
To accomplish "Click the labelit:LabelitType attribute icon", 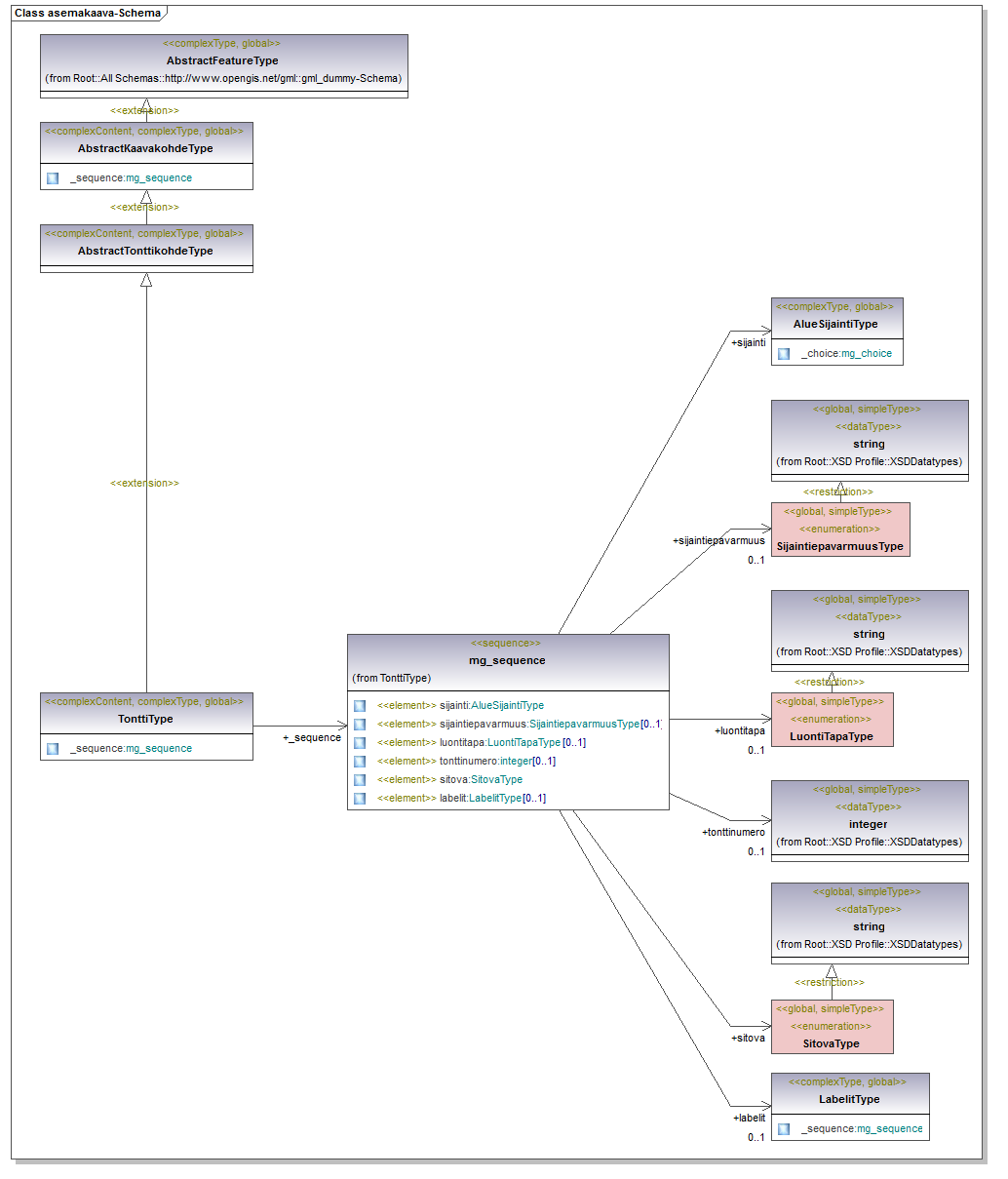I will (x=360, y=799).
